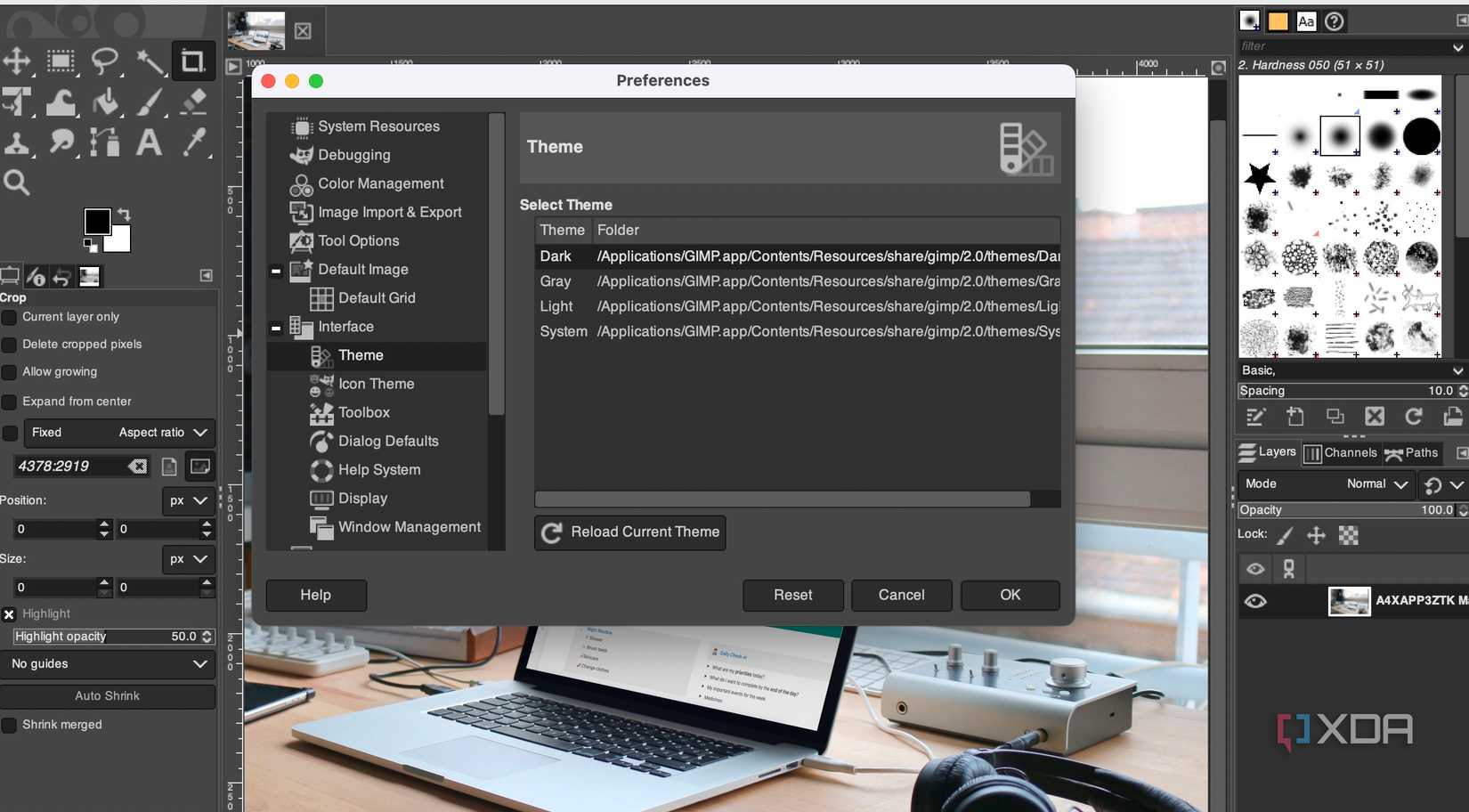Open the Smudge tool
The height and width of the screenshot is (812, 1469).
62,142
